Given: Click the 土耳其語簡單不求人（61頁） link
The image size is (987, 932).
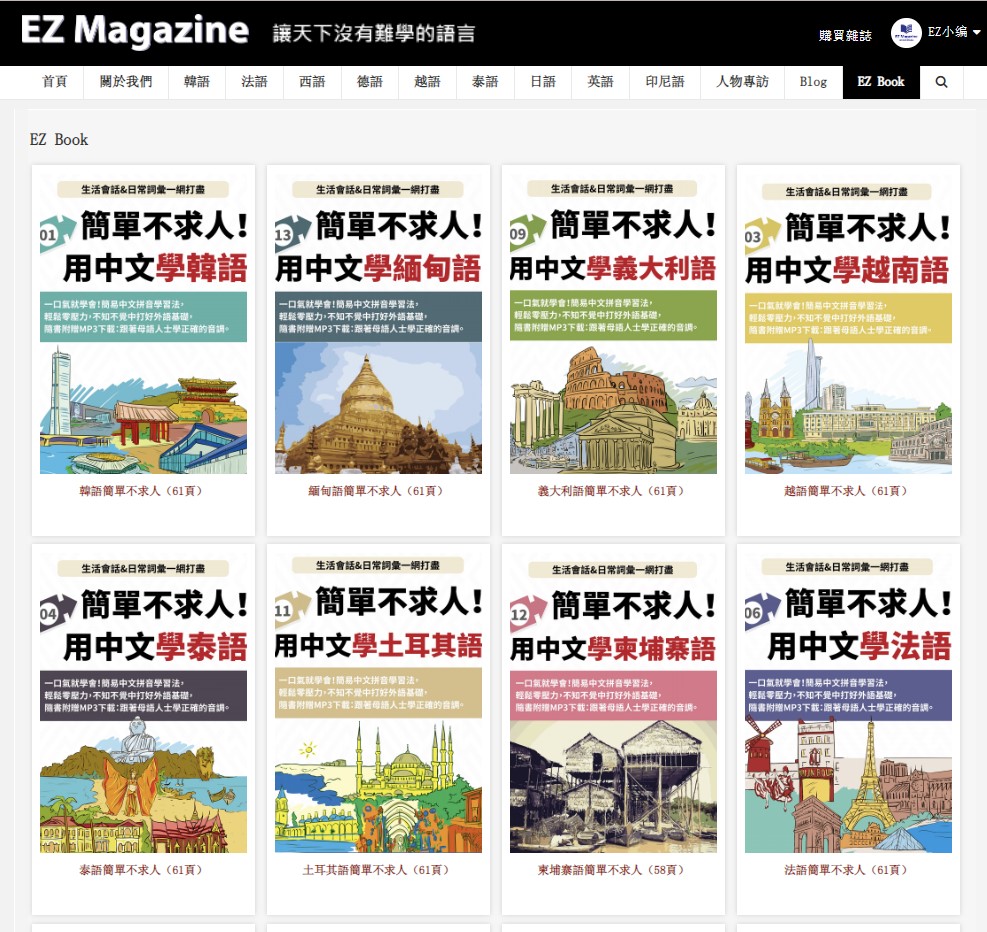Looking at the screenshot, I should [x=378, y=870].
